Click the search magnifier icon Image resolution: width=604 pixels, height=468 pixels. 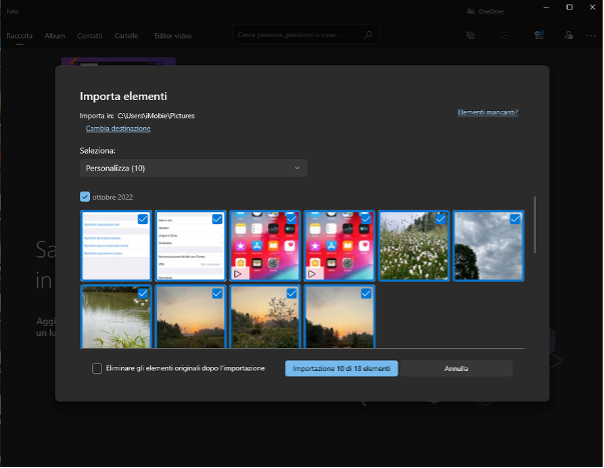coord(368,35)
